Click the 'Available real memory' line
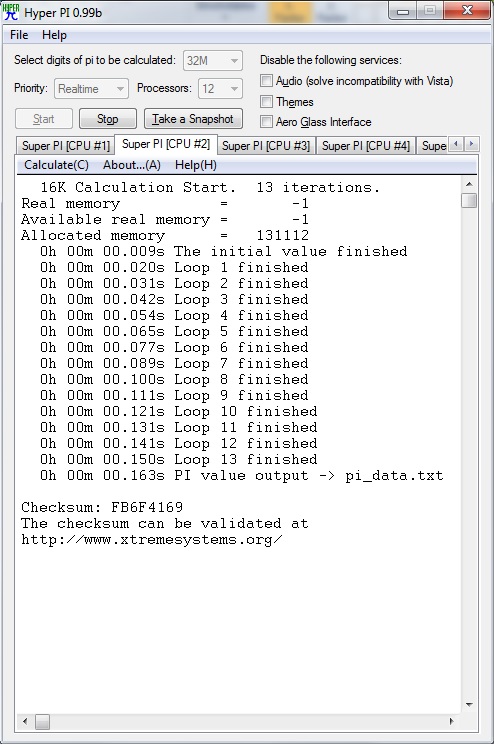 [165, 220]
